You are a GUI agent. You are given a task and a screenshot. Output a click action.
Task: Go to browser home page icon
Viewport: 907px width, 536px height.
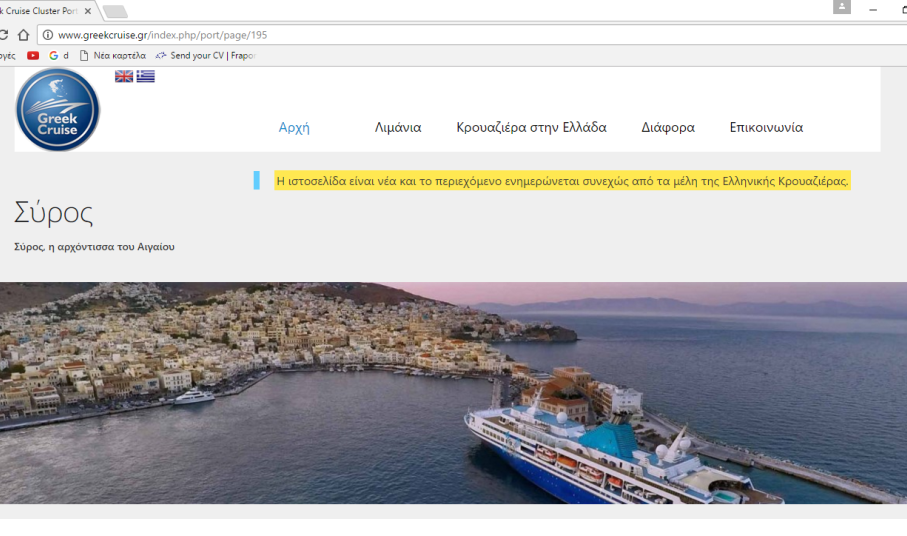[23, 35]
